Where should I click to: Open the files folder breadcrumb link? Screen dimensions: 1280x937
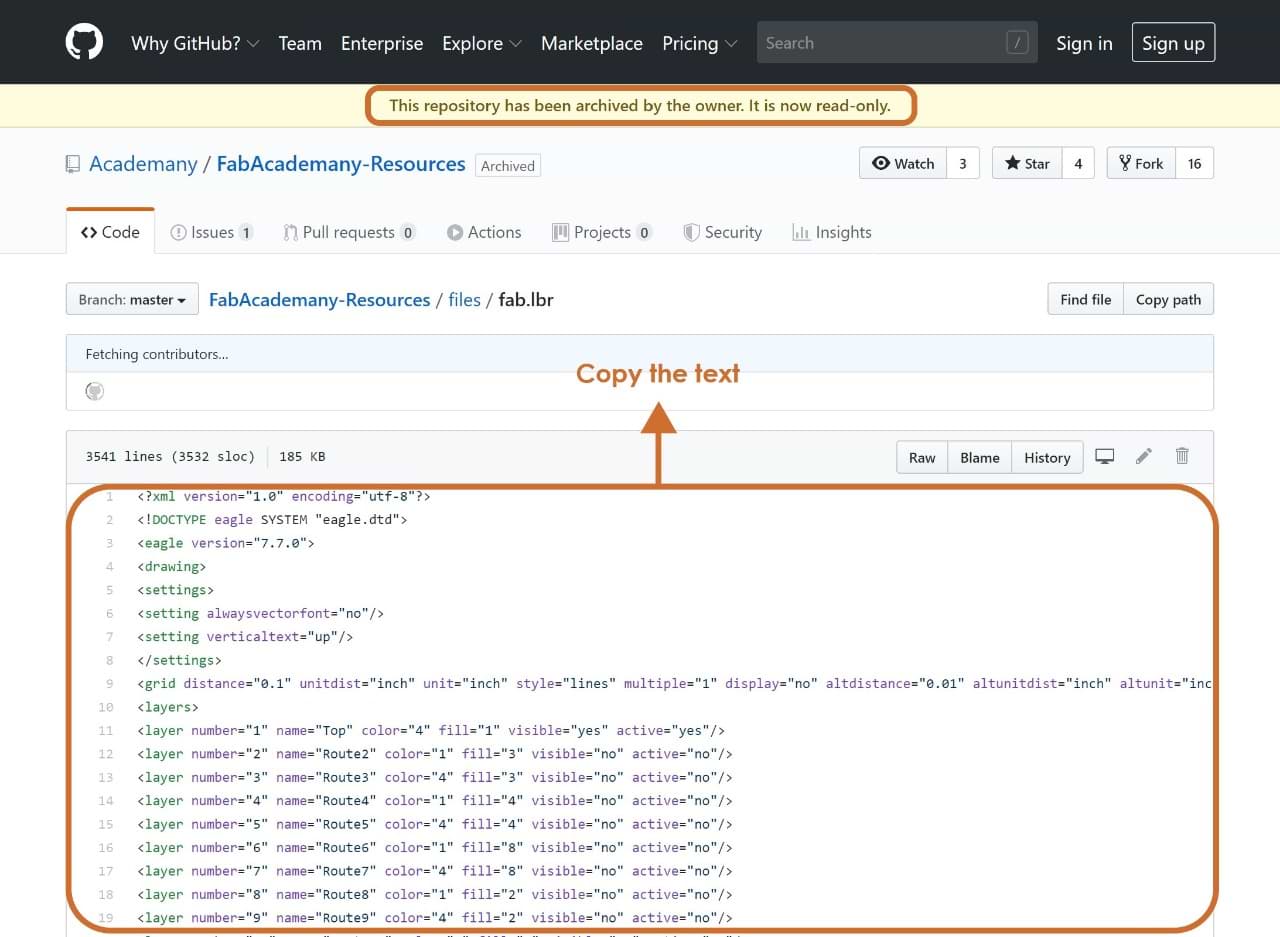(464, 299)
